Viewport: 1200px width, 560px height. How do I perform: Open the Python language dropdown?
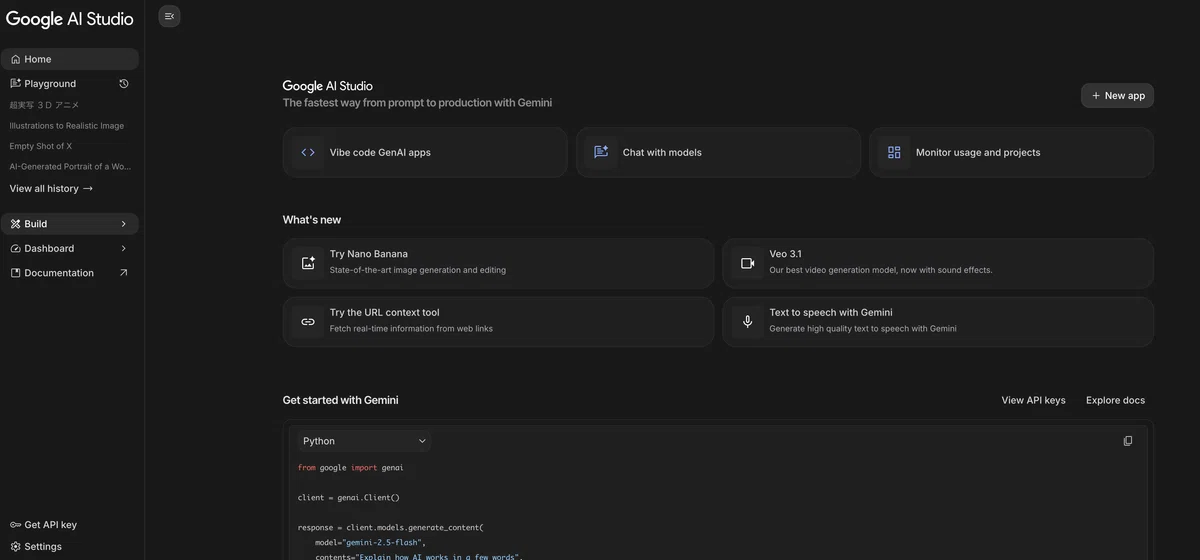click(x=364, y=441)
